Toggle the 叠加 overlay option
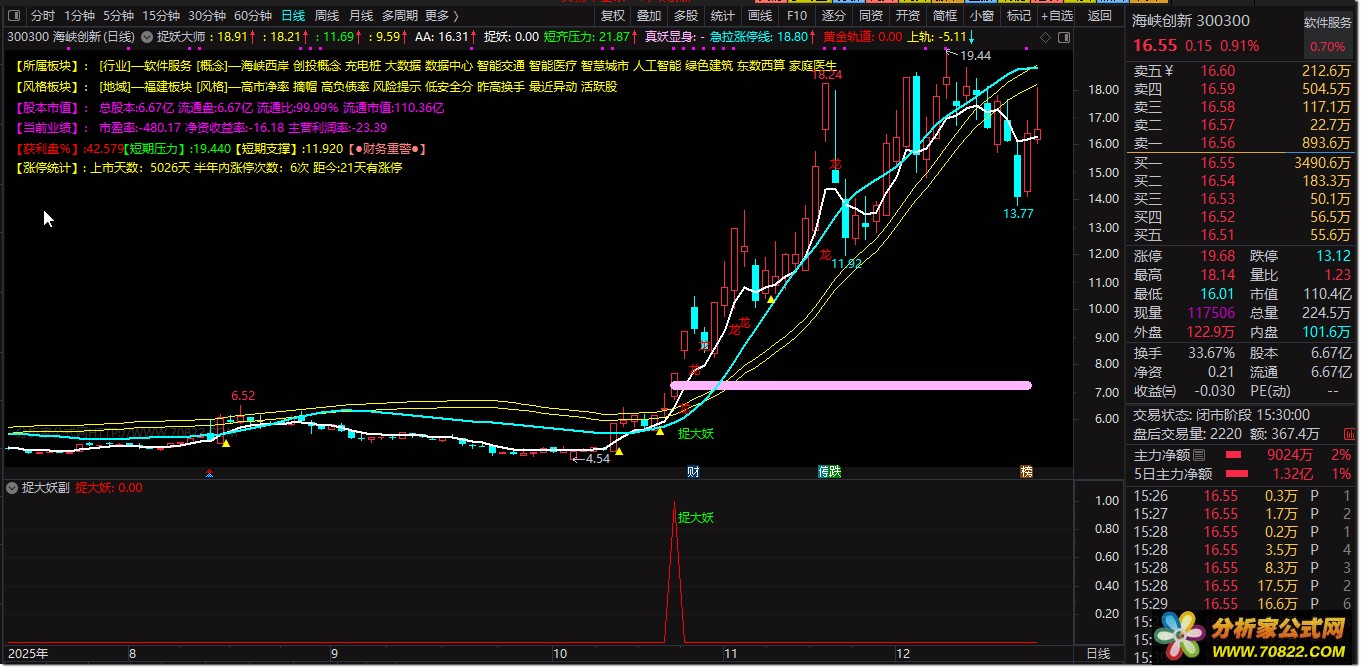The height and width of the screenshot is (668, 1362). pyautogui.click(x=649, y=16)
